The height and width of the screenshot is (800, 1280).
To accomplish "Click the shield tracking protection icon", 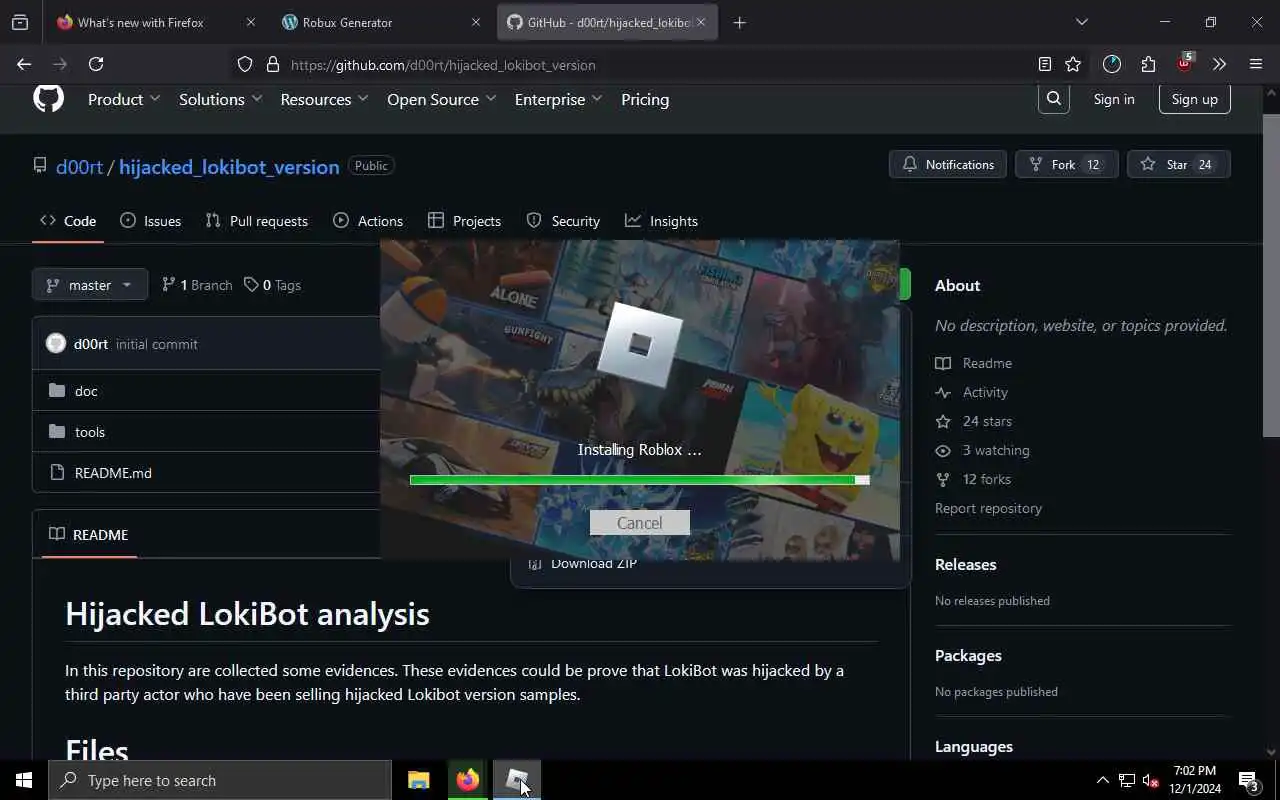I will (x=245, y=65).
